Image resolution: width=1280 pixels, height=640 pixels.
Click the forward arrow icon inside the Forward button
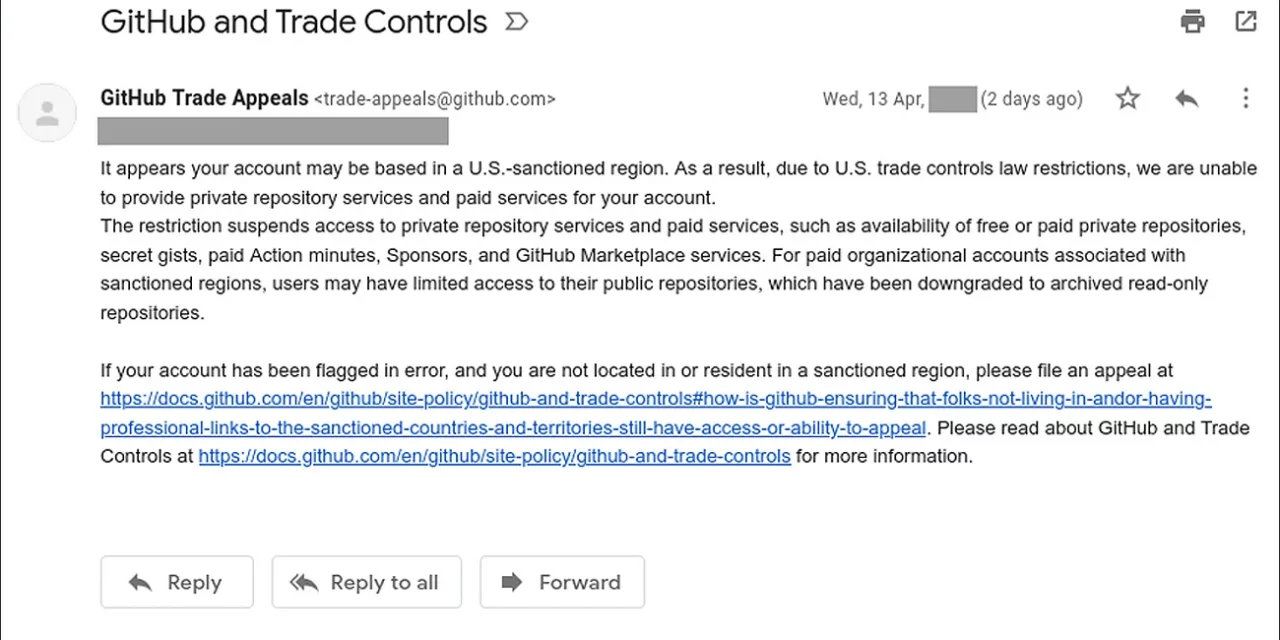click(512, 582)
